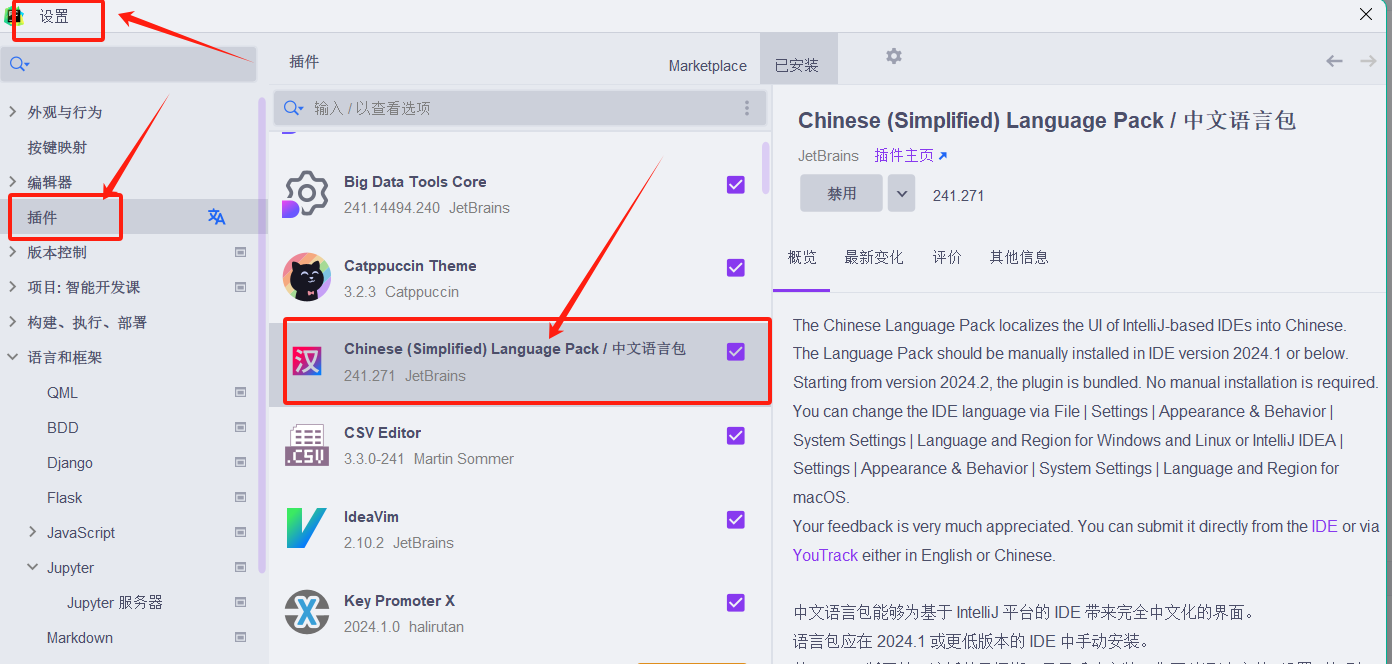
Task: Expand the JavaScript tree node
Action: 32,532
